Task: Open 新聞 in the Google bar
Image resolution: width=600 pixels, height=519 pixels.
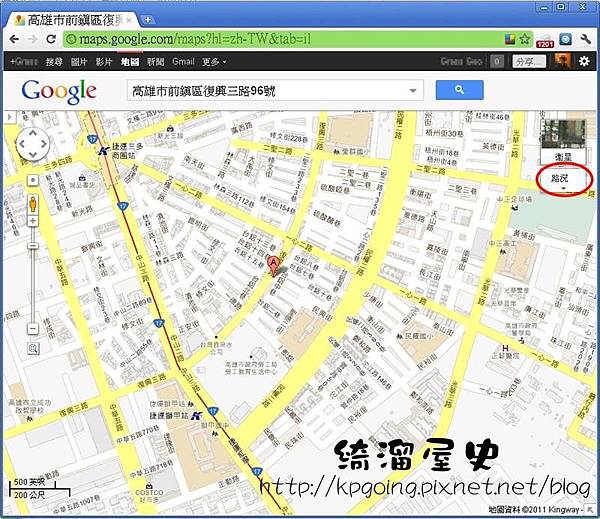Action: click(x=155, y=62)
